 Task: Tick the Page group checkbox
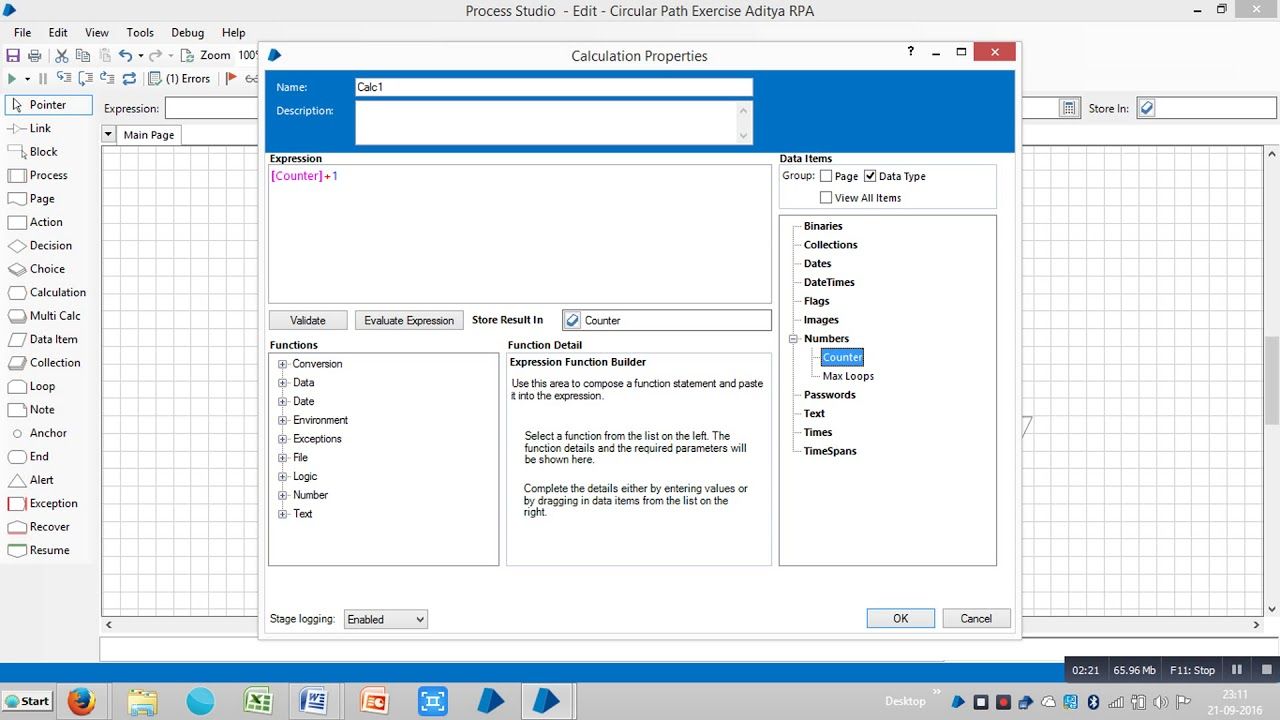click(826, 176)
